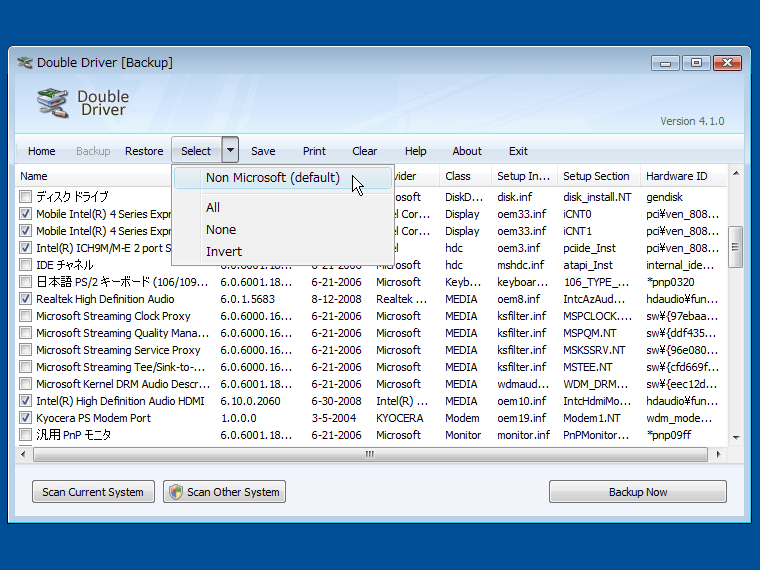The height and width of the screenshot is (570, 760).
Task: Open the Restore section
Action: coord(144,151)
